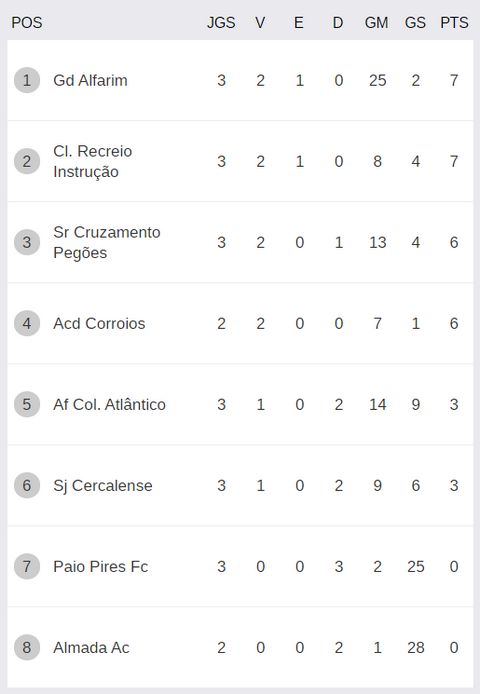The width and height of the screenshot is (480, 694).
Task: Click the GM column header
Action: point(376,23)
